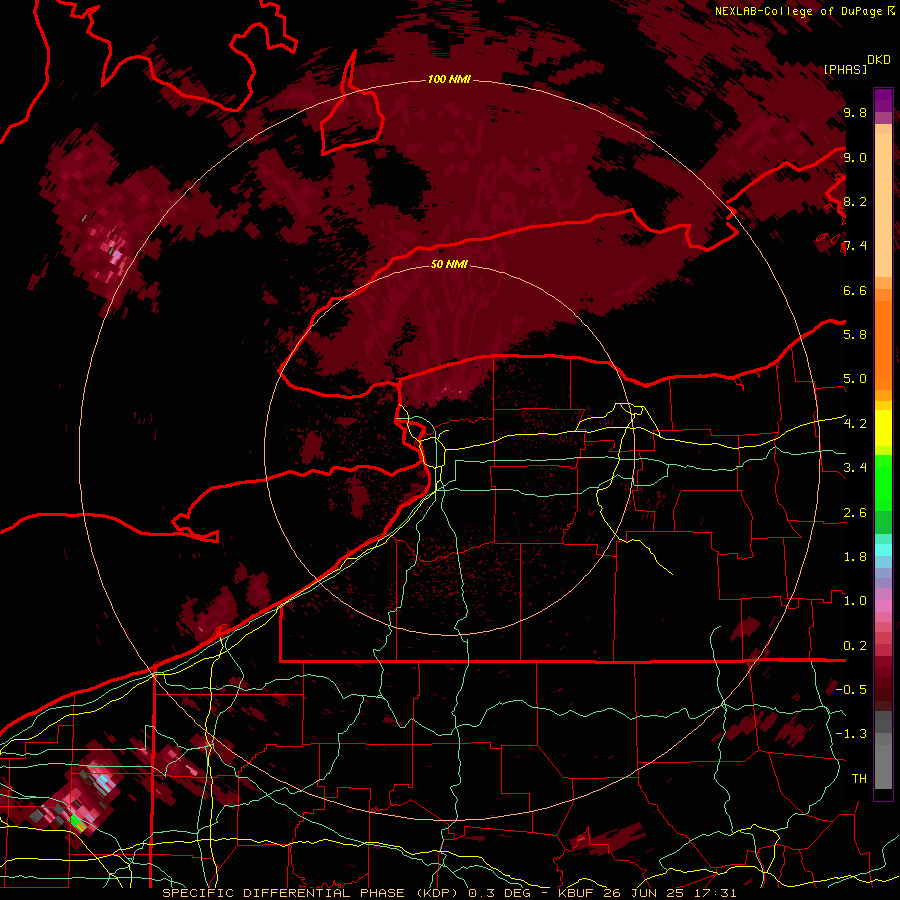The width and height of the screenshot is (900, 900).
Task: Pick the yellow segment of the color bar
Action: point(883,428)
